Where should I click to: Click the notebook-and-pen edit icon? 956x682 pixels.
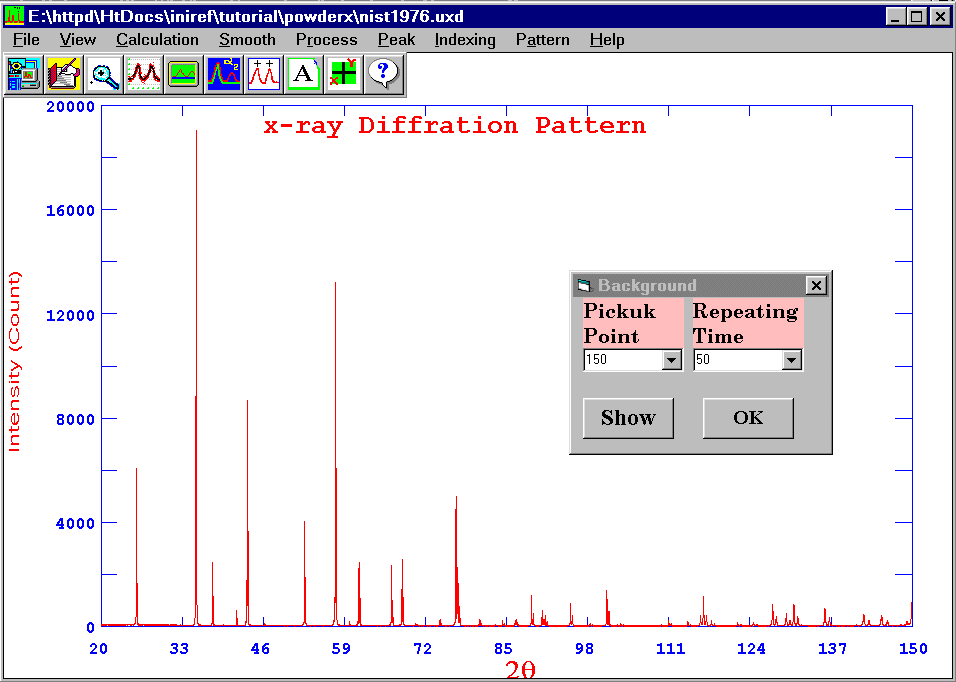[64, 74]
